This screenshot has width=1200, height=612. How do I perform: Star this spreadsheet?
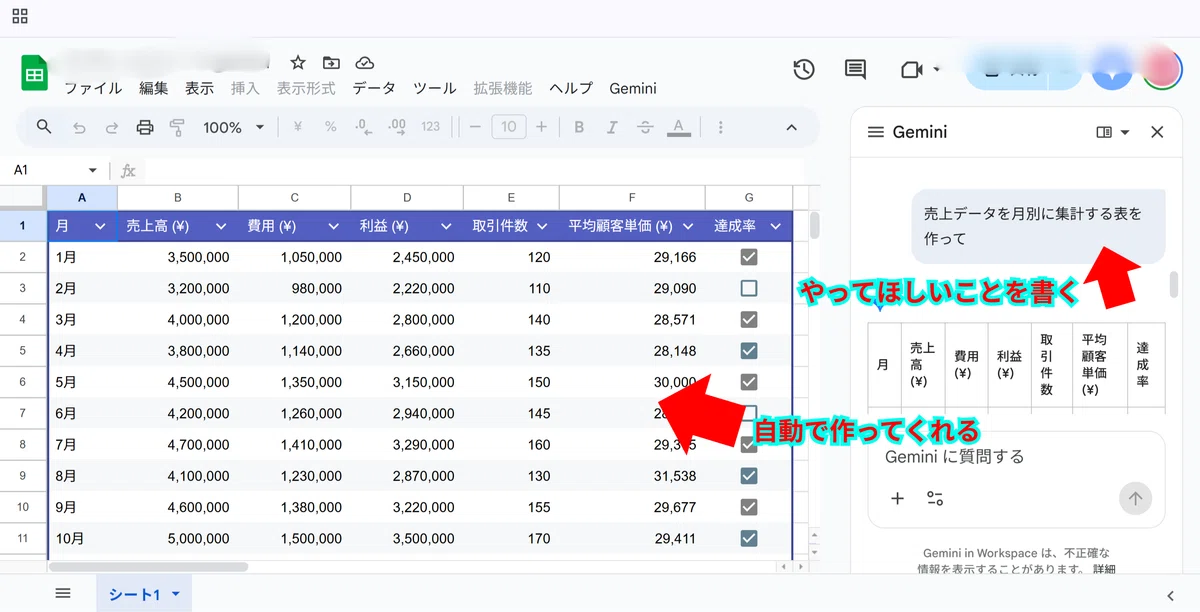298,62
